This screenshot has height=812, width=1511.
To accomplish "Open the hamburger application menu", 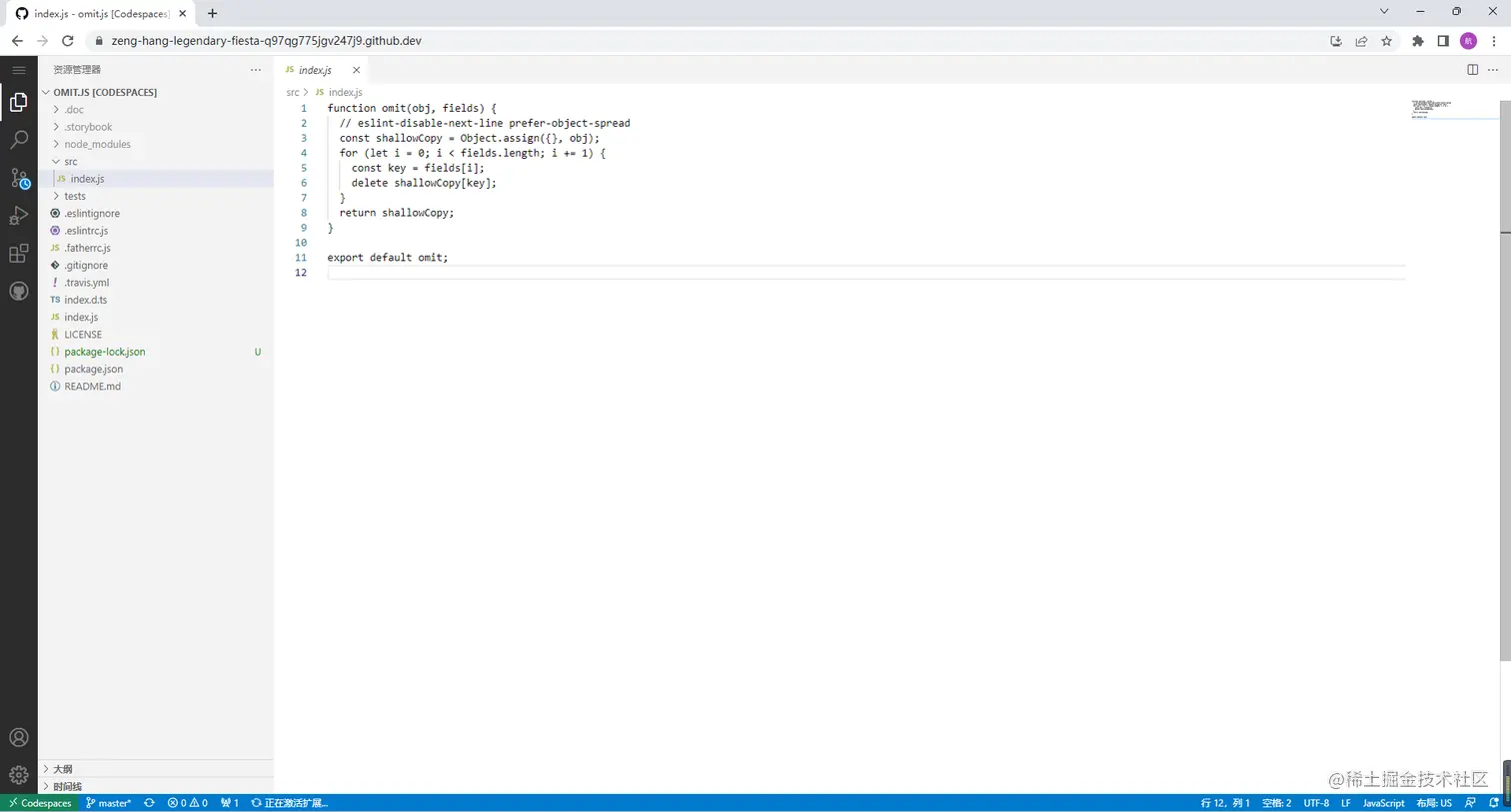I will tap(18, 70).
